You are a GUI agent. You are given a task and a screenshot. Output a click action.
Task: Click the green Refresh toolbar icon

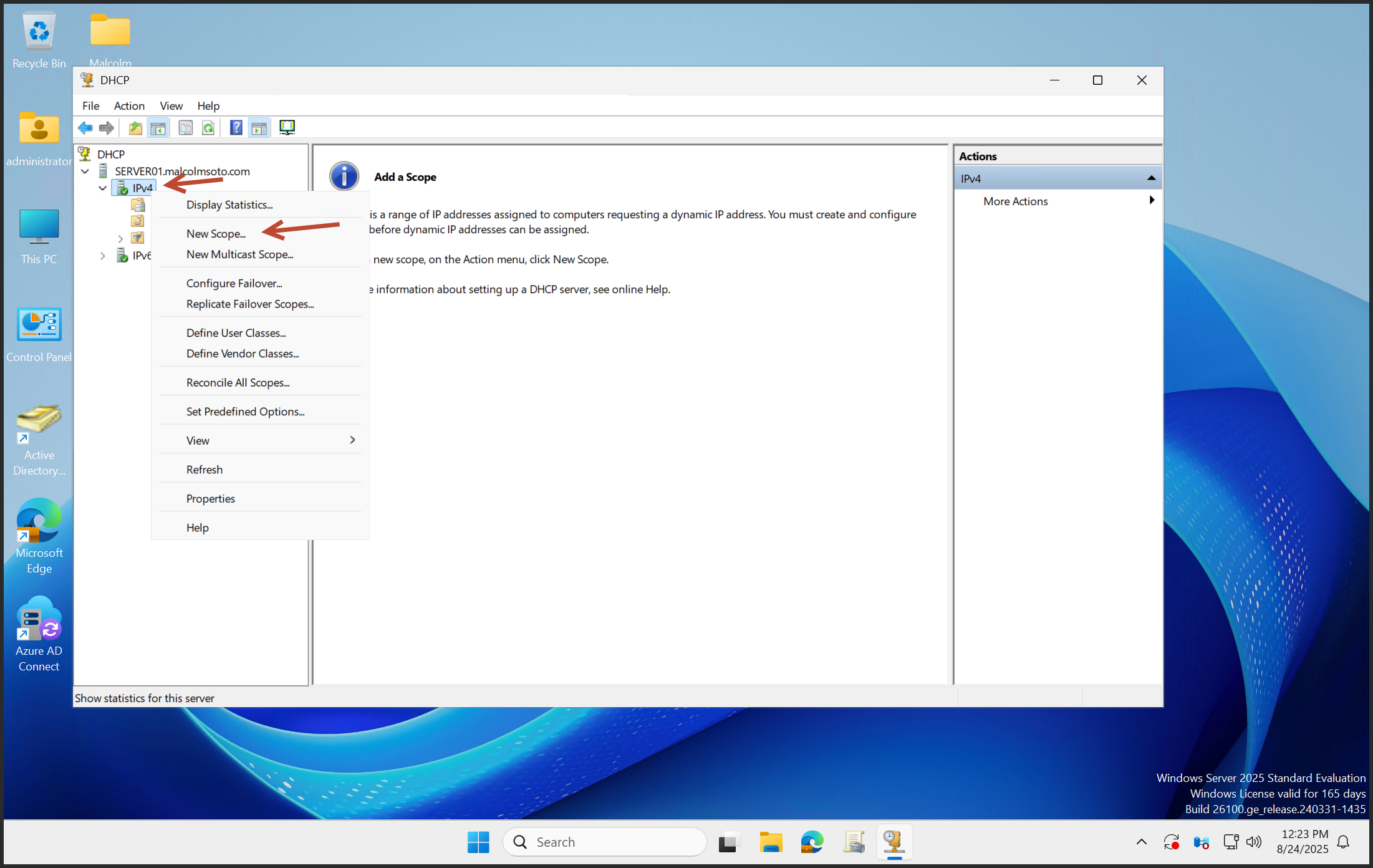click(x=208, y=128)
